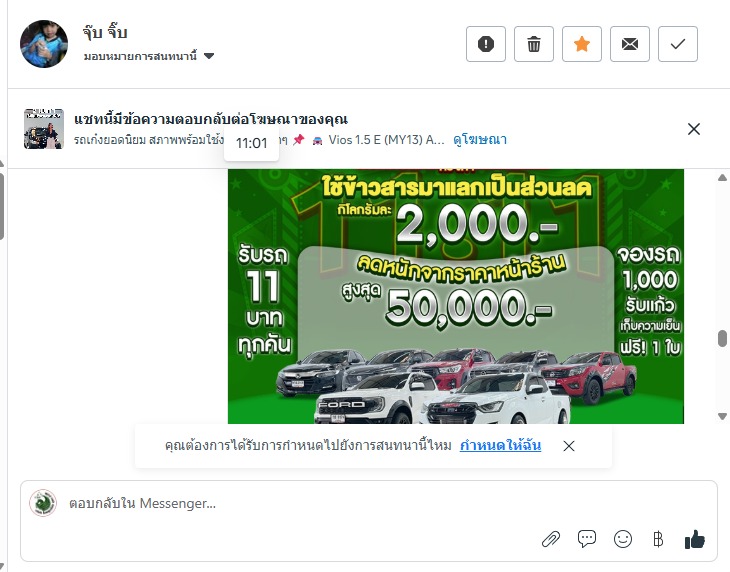The width and height of the screenshot is (730, 572).
Task: Click the ad thumbnail in banner
Action: [x=44, y=129]
